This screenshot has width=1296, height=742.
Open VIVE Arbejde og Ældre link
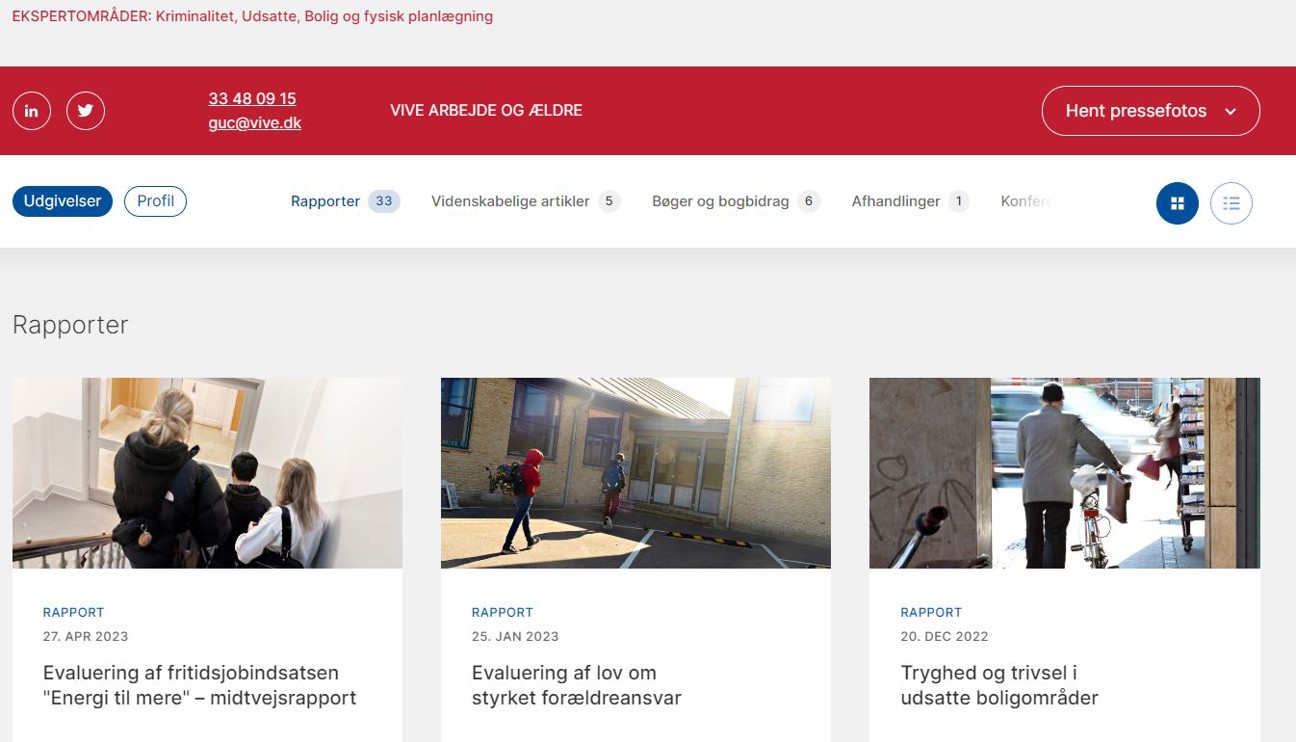coord(486,111)
